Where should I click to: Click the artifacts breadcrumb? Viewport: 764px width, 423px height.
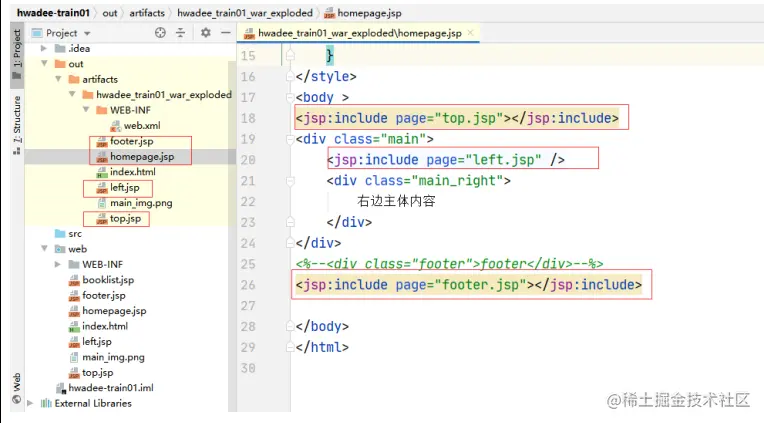(147, 13)
